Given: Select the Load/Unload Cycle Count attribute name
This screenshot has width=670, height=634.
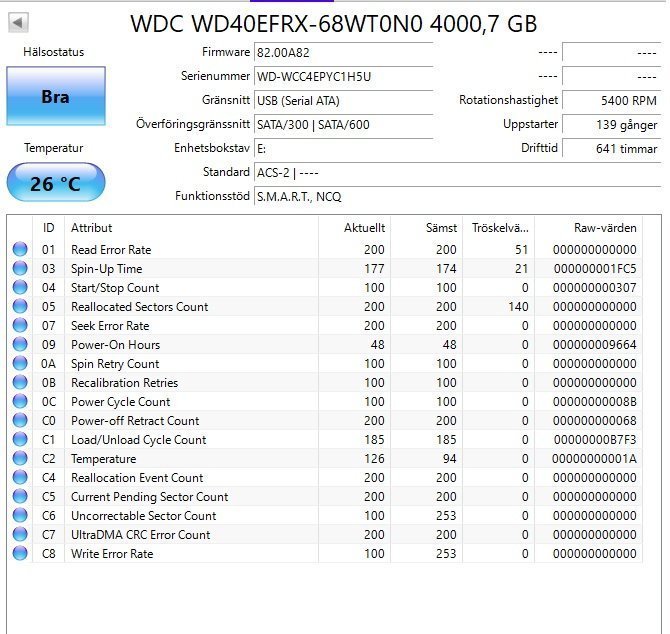Looking at the screenshot, I should point(138,440).
